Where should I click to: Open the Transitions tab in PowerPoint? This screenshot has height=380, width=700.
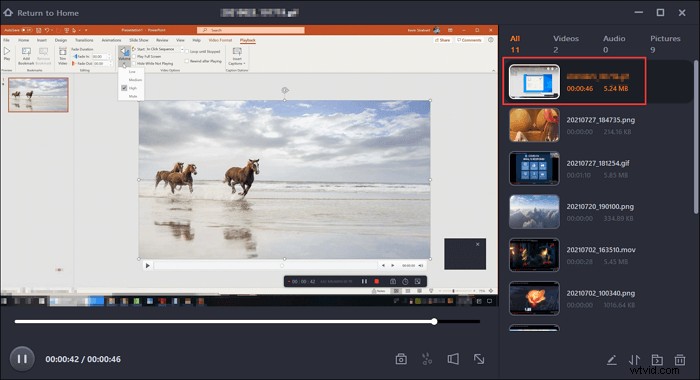tap(84, 40)
